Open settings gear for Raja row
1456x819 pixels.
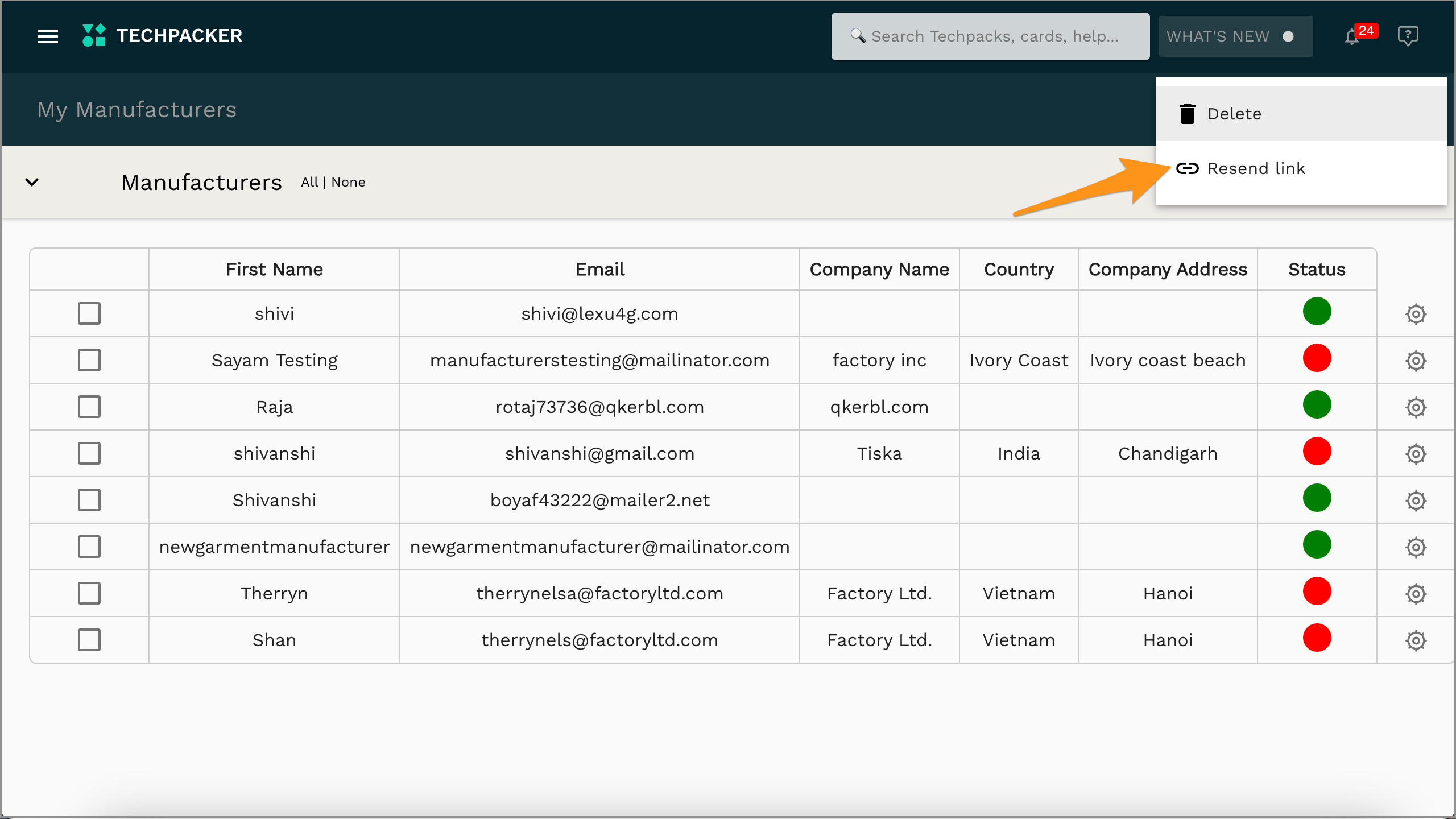tap(1416, 407)
